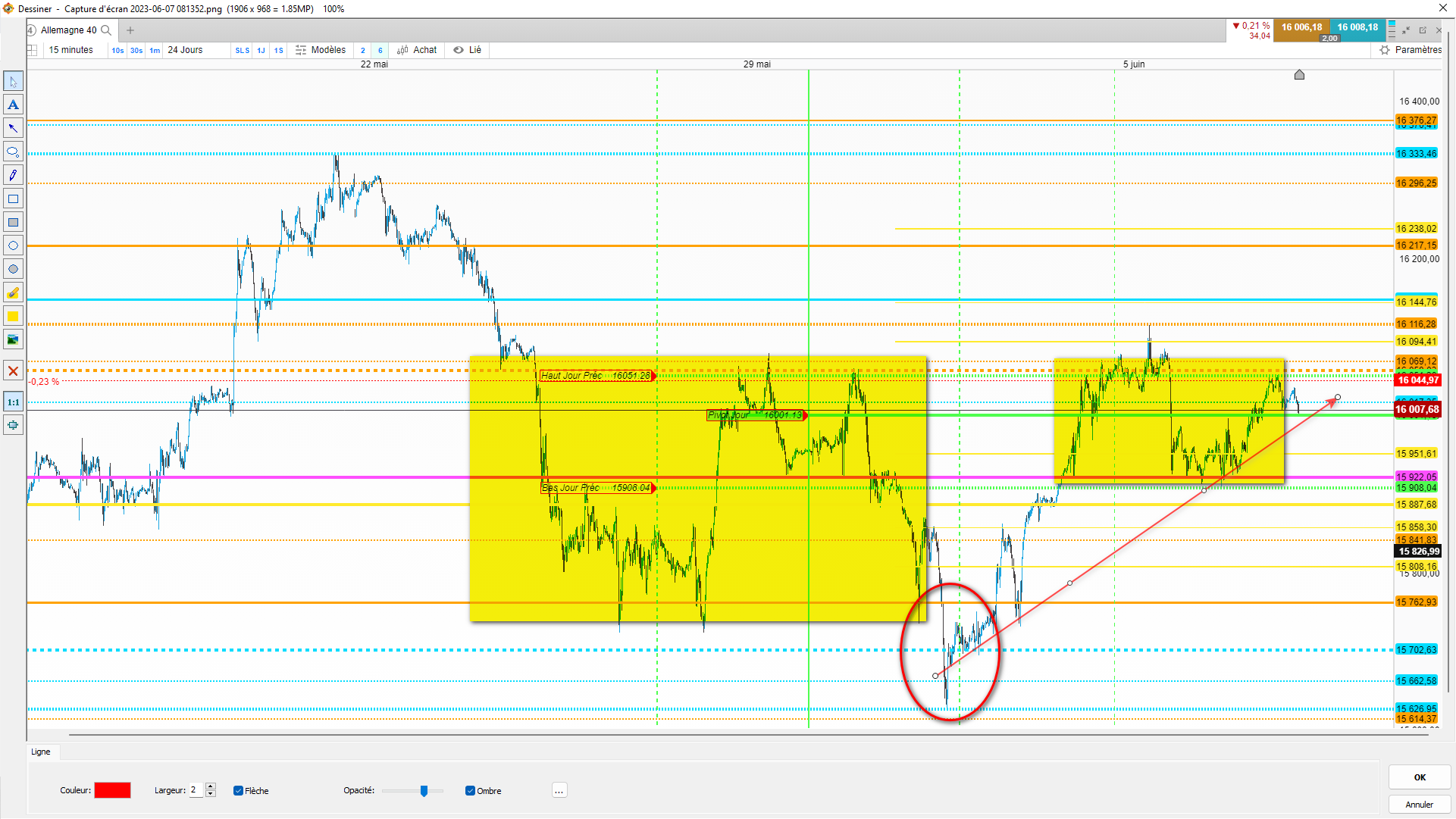Select the arrow drawing tool
This screenshot has width=1456, height=819.
tap(13, 128)
